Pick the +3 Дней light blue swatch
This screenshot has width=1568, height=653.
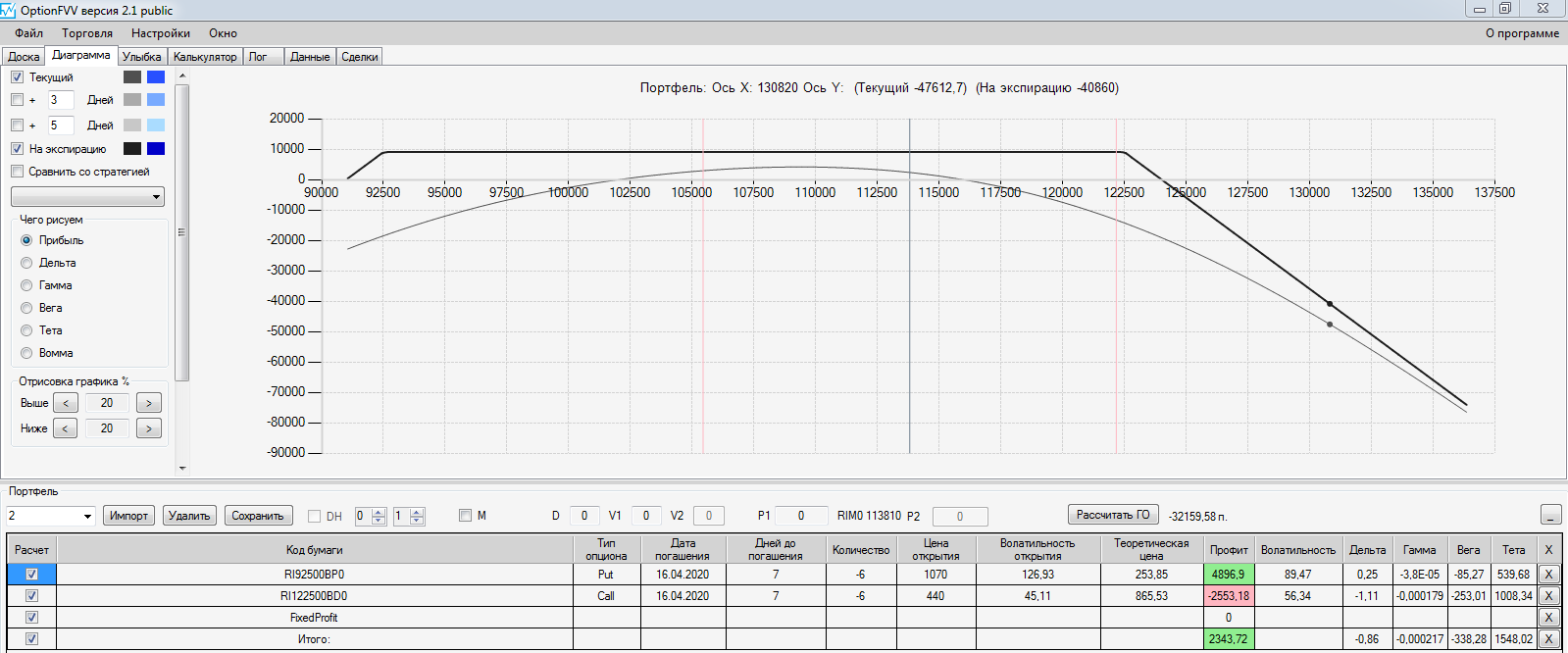click(156, 100)
